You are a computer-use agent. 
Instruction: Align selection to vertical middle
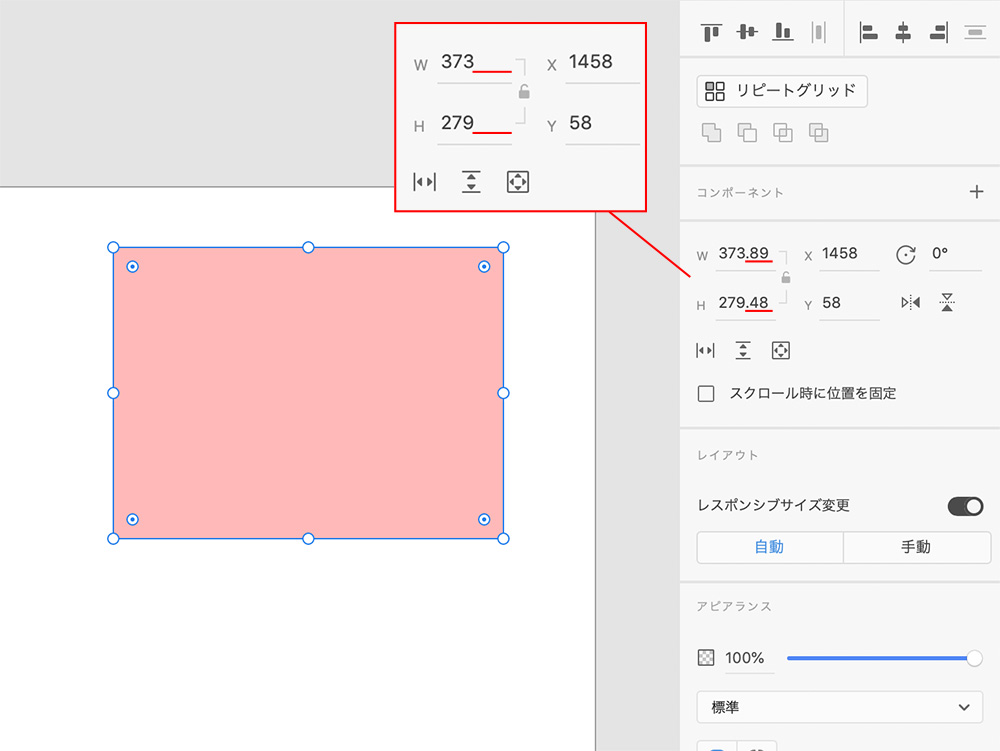[747, 32]
